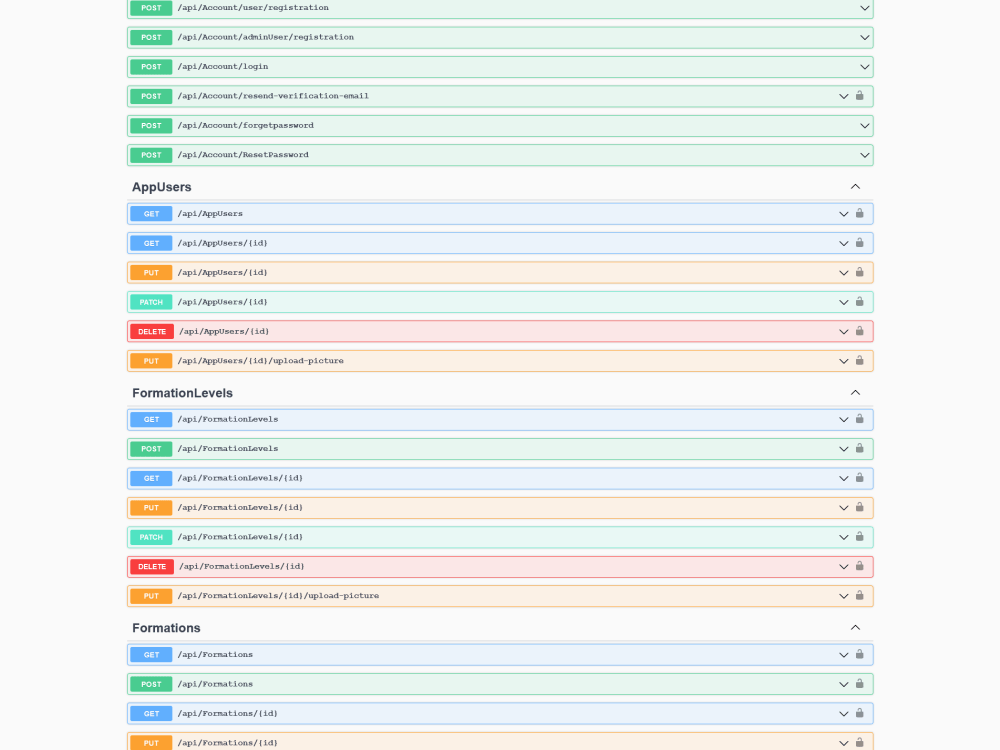Expand chevron of GET /api/Formations row

click(x=843, y=655)
